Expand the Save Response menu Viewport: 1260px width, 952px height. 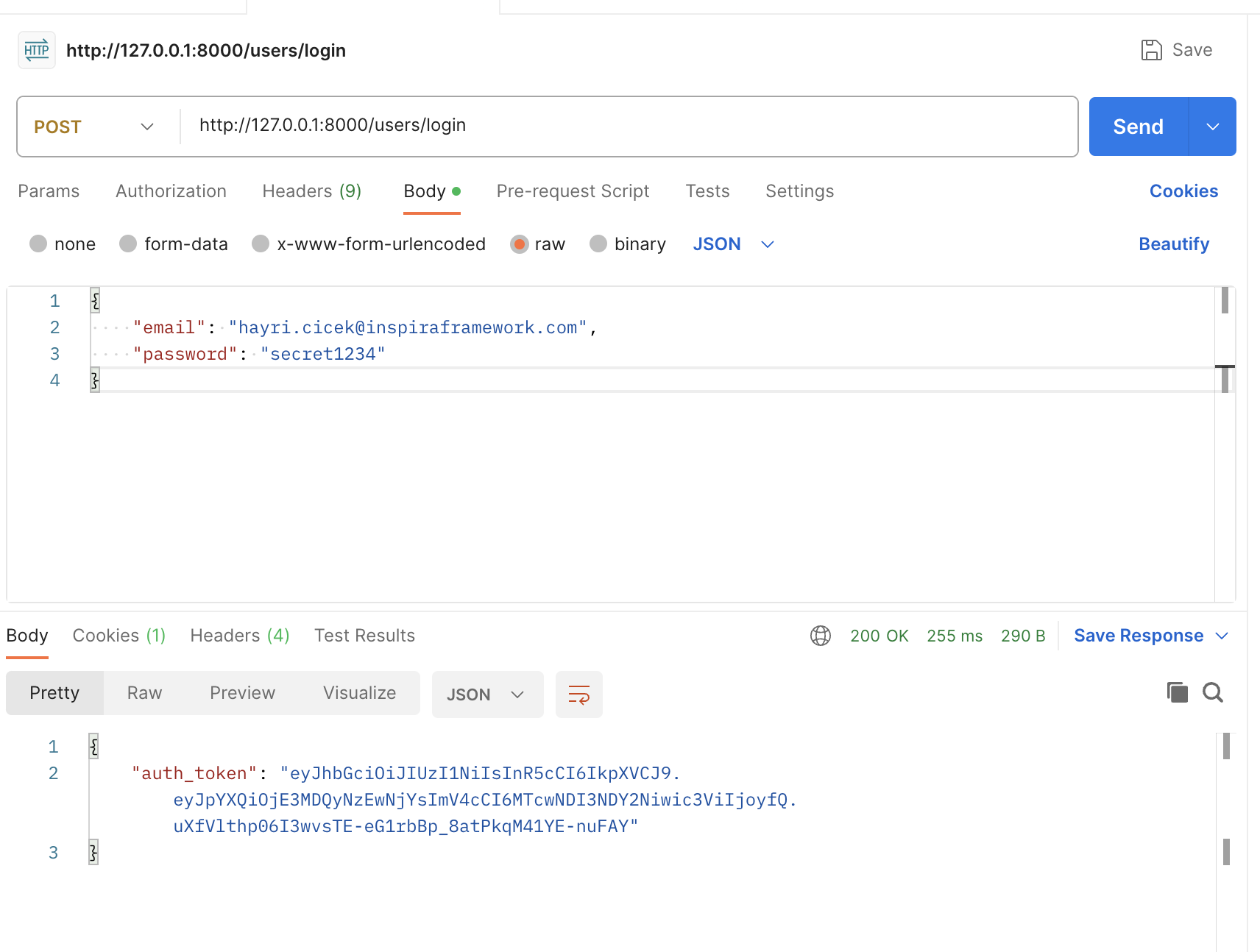tap(1222, 636)
